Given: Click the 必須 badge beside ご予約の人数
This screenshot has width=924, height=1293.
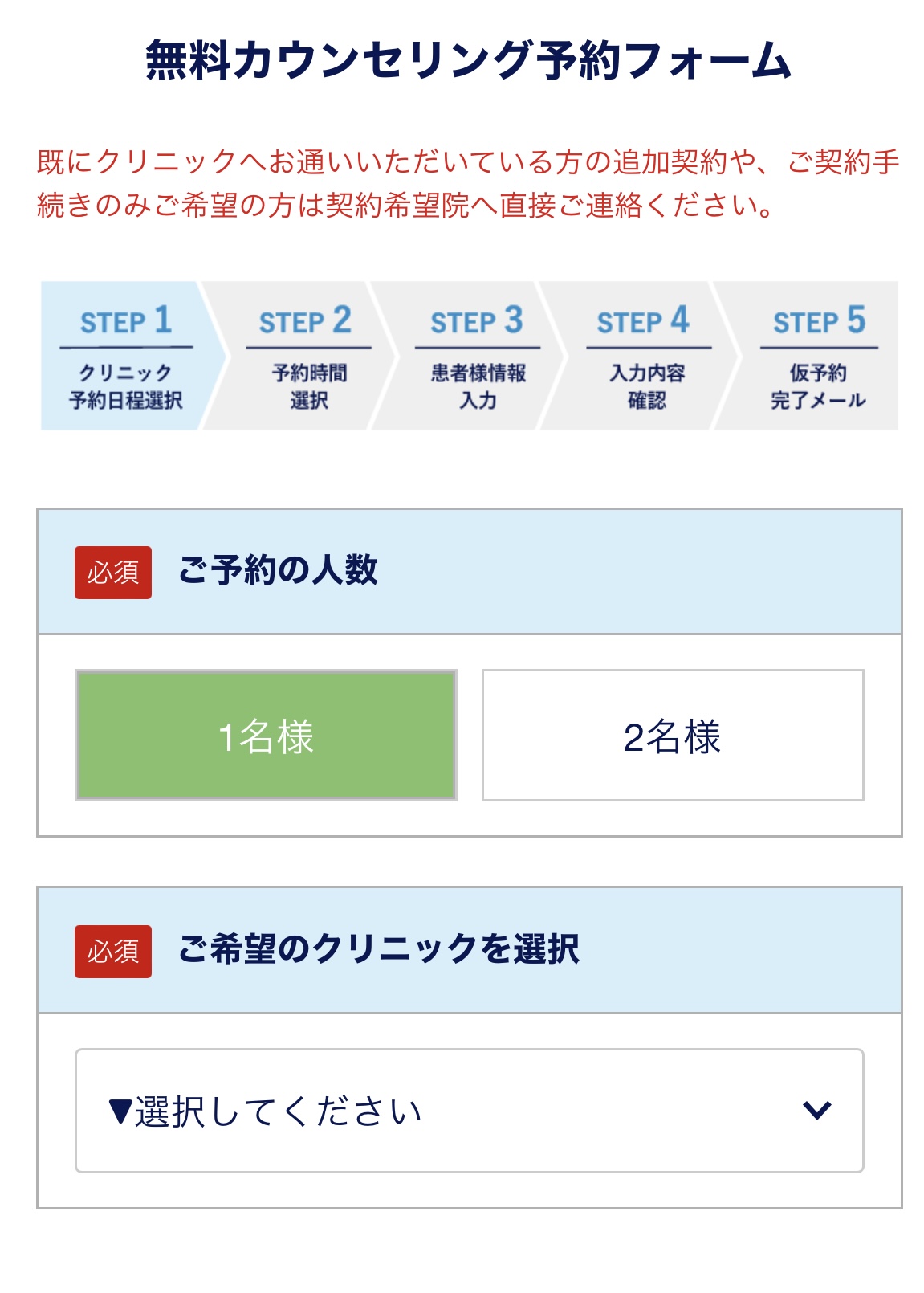Looking at the screenshot, I should (113, 573).
